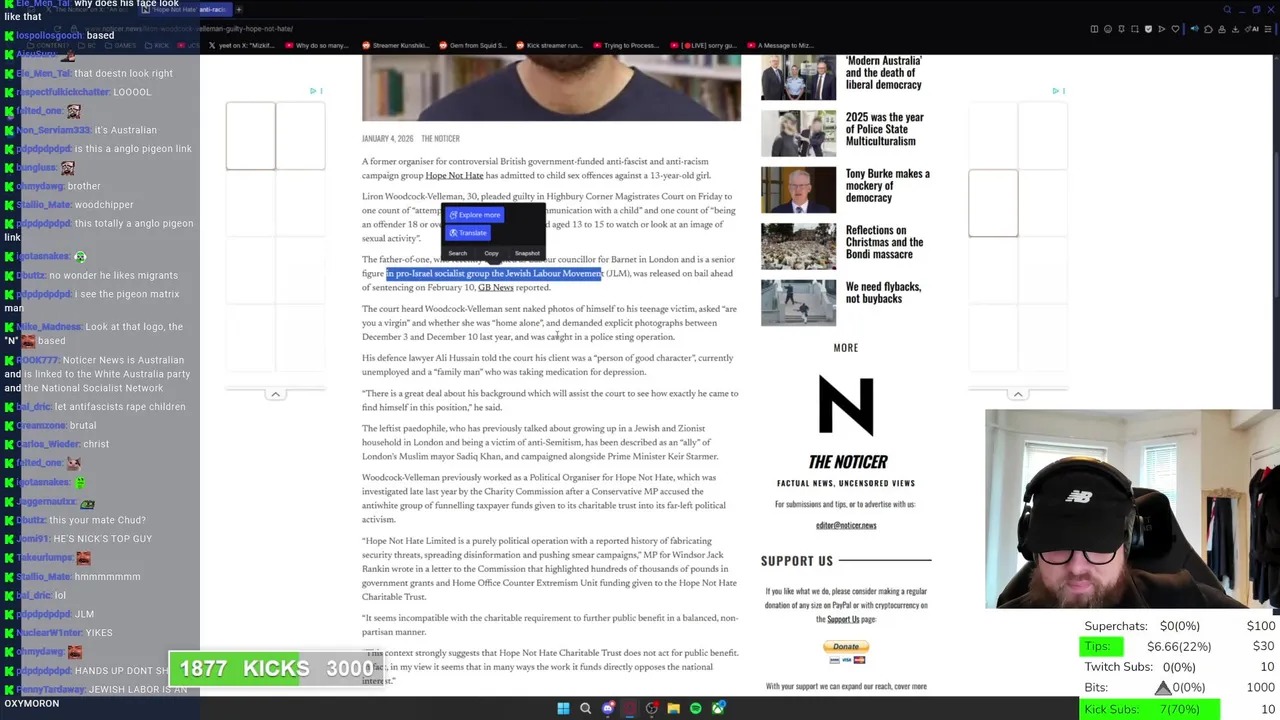This screenshot has height=720, width=1280.
Task: Choose Copy in the selection popup
Action: (x=491, y=253)
